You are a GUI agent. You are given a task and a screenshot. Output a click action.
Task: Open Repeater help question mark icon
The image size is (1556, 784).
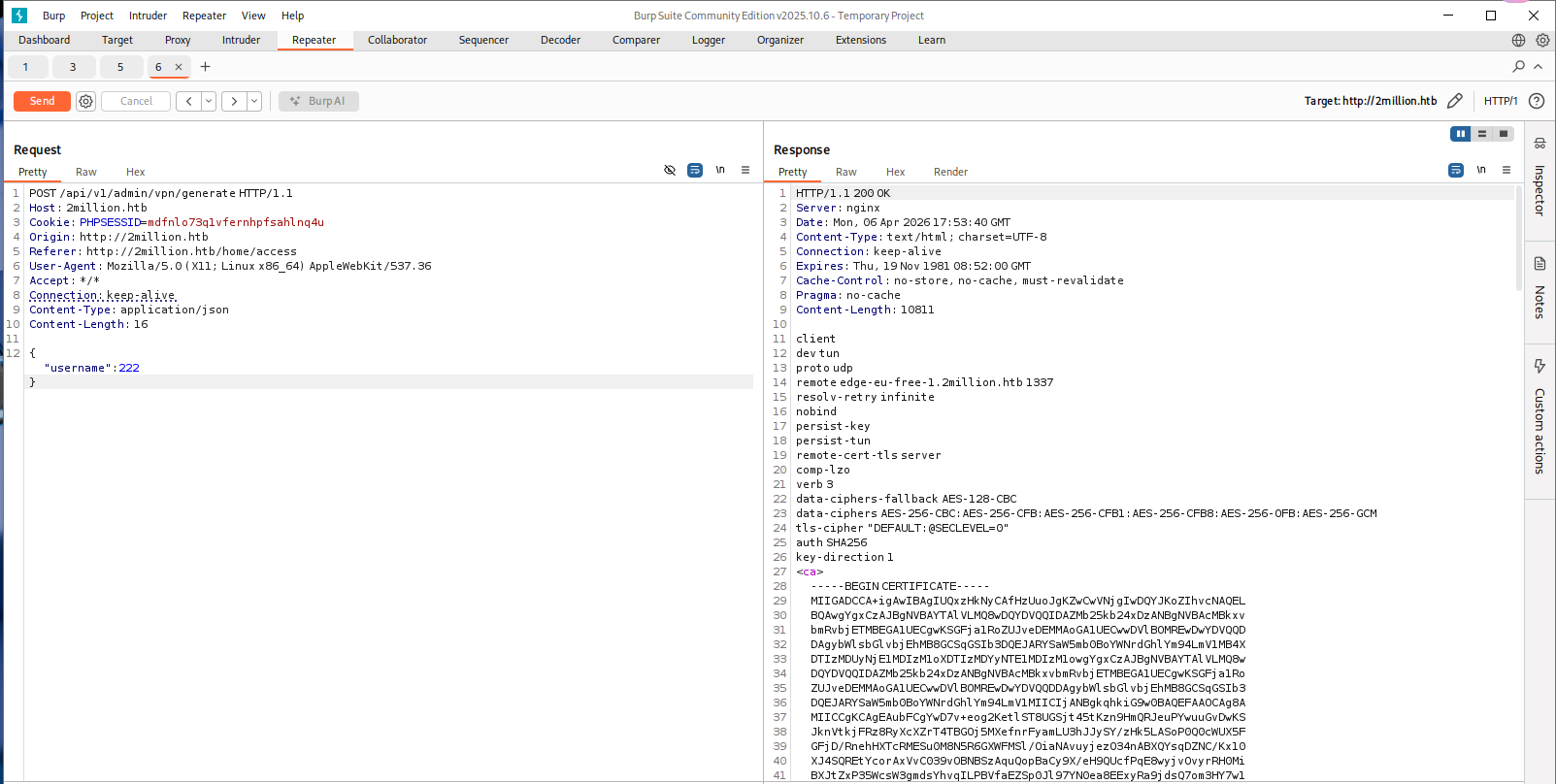click(x=1537, y=101)
